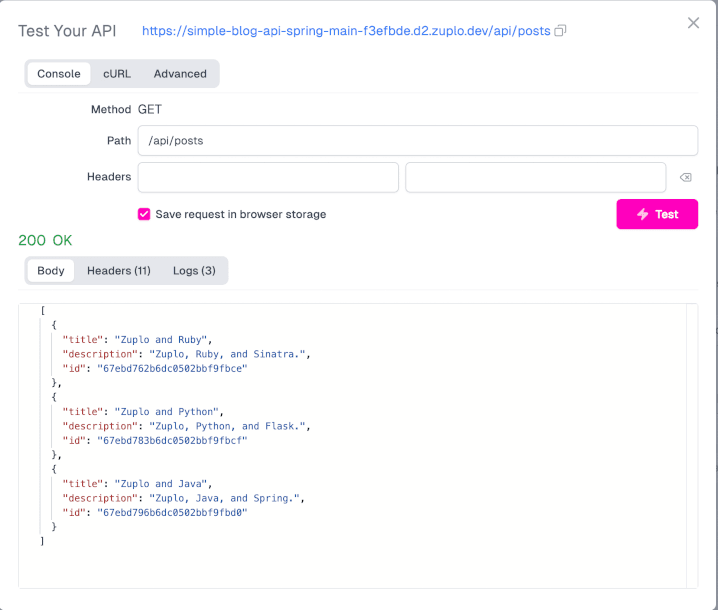This screenshot has width=718, height=610.
Task: Remove the header row with the delete icon
Action: click(x=685, y=178)
